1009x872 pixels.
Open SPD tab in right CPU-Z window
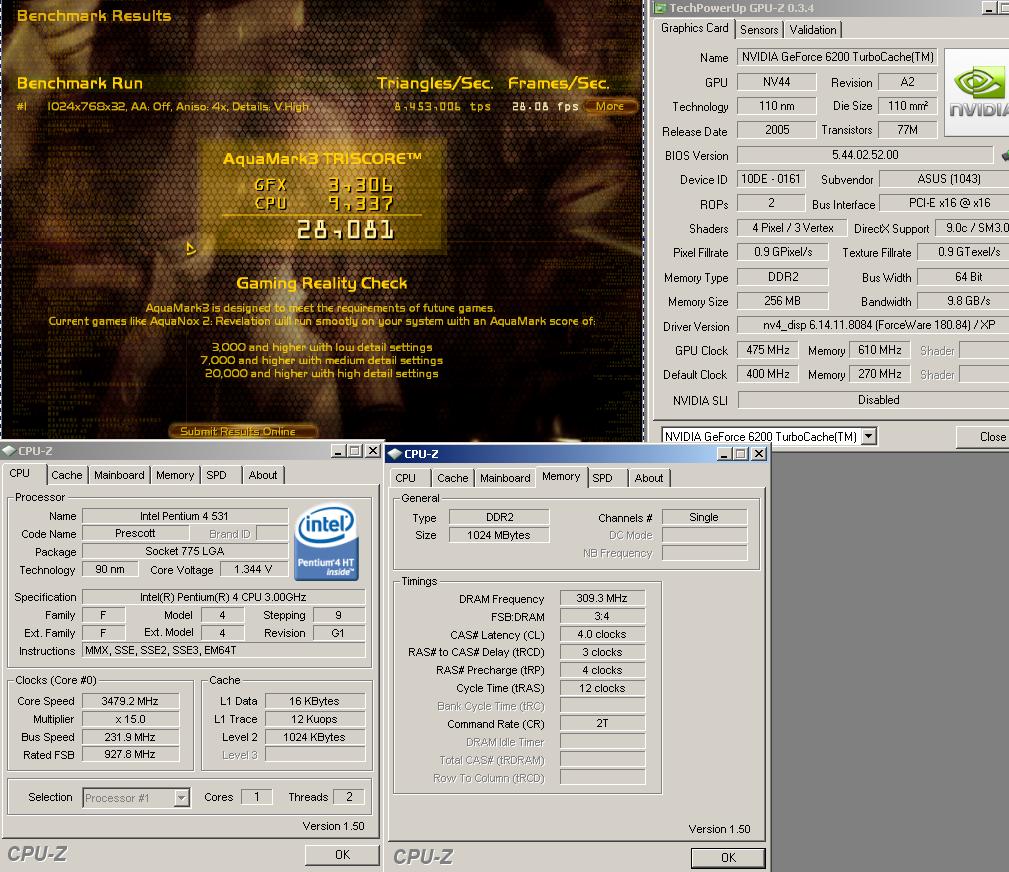click(602, 478)
